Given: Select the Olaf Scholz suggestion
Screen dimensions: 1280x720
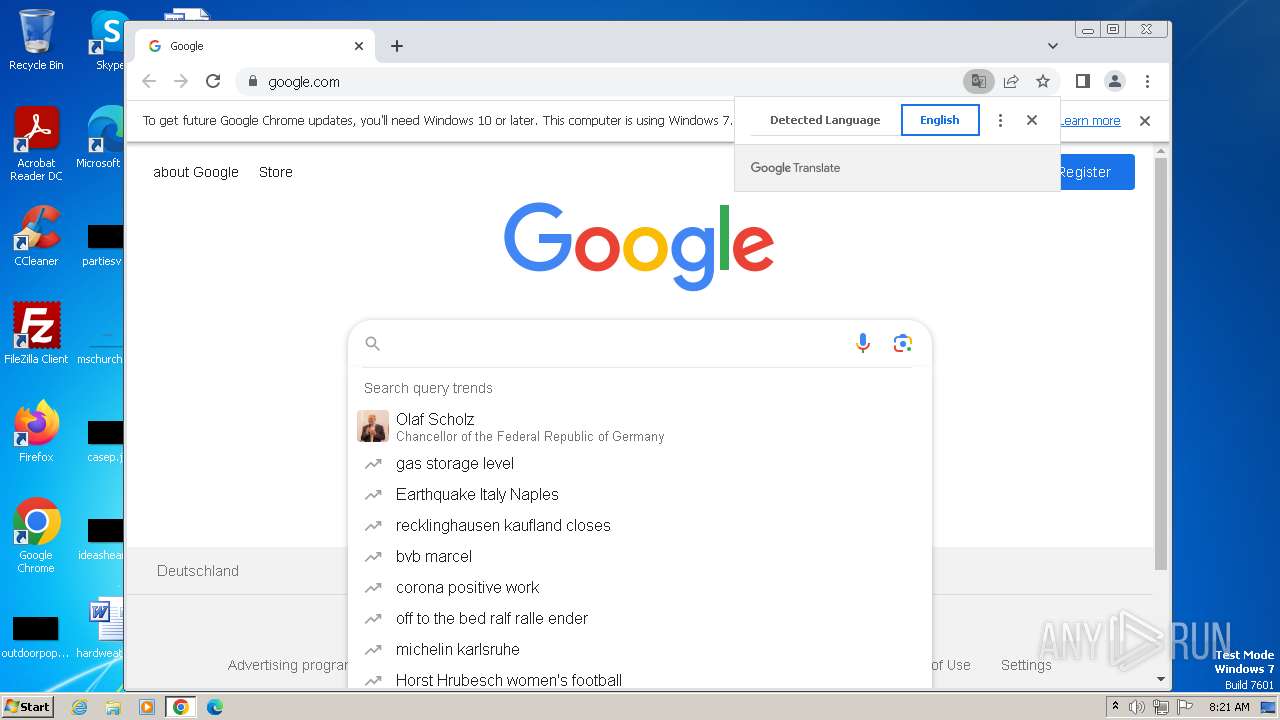Looking at the screenshot, I should coord(640,427).
